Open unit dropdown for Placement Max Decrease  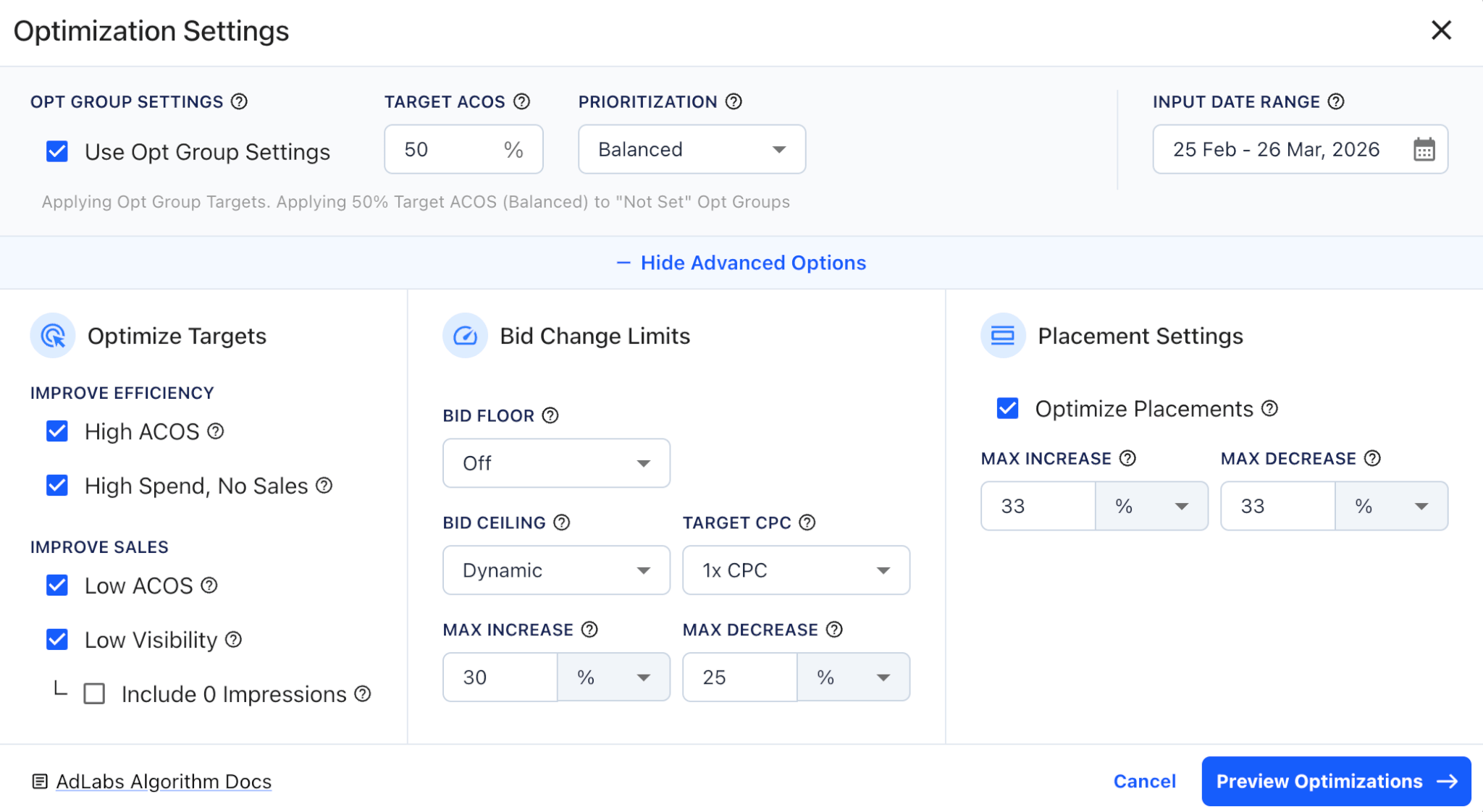click(x=1391, y=506)
